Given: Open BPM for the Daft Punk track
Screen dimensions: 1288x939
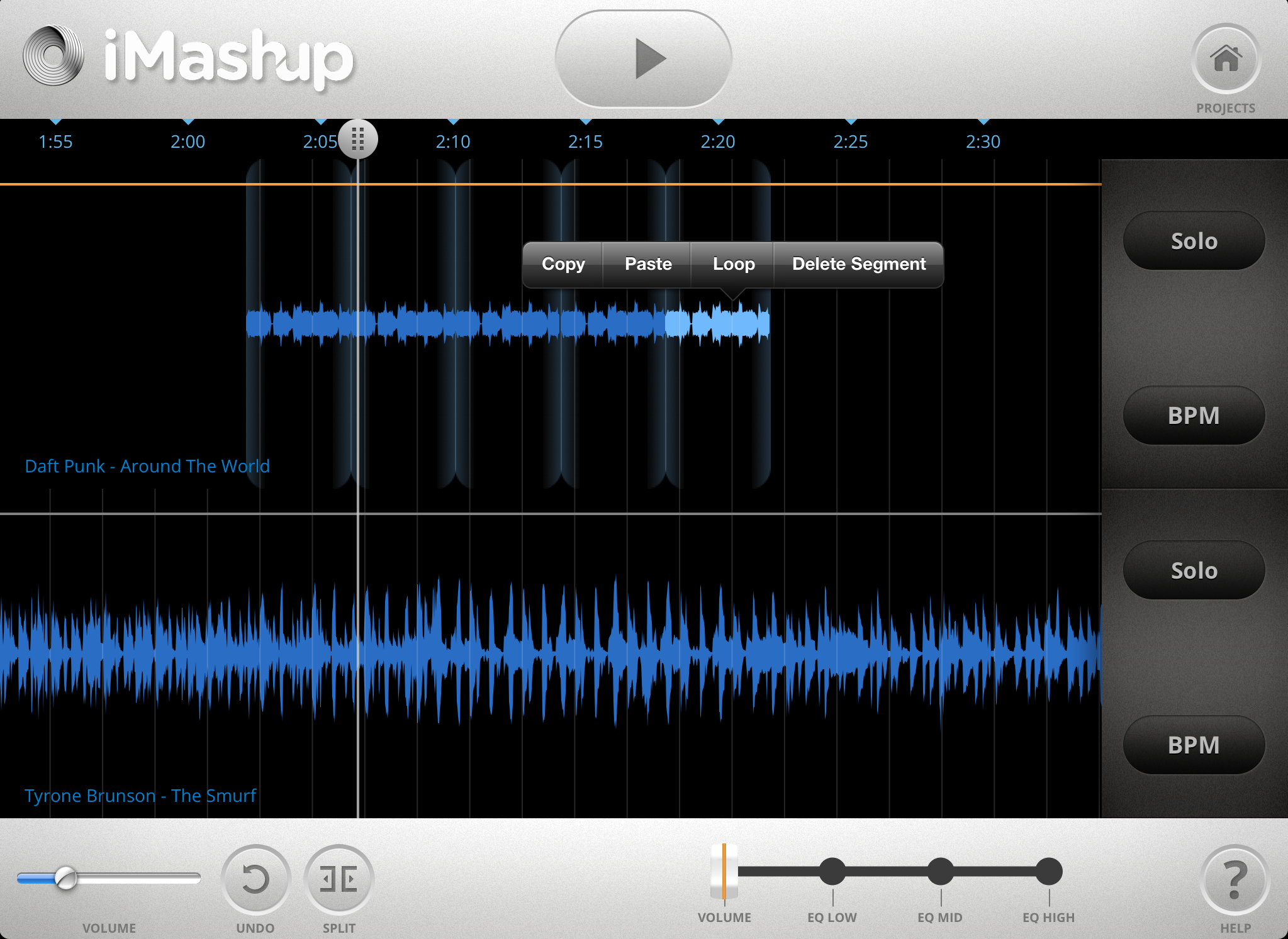Looking at the screenshot, I should (x=1194, y=415).
